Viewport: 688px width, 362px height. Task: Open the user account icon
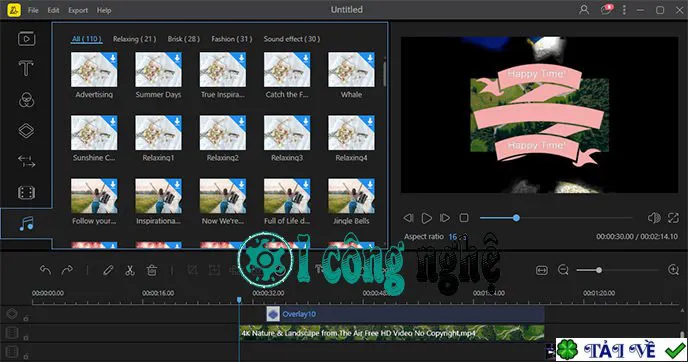pos(584,10)
